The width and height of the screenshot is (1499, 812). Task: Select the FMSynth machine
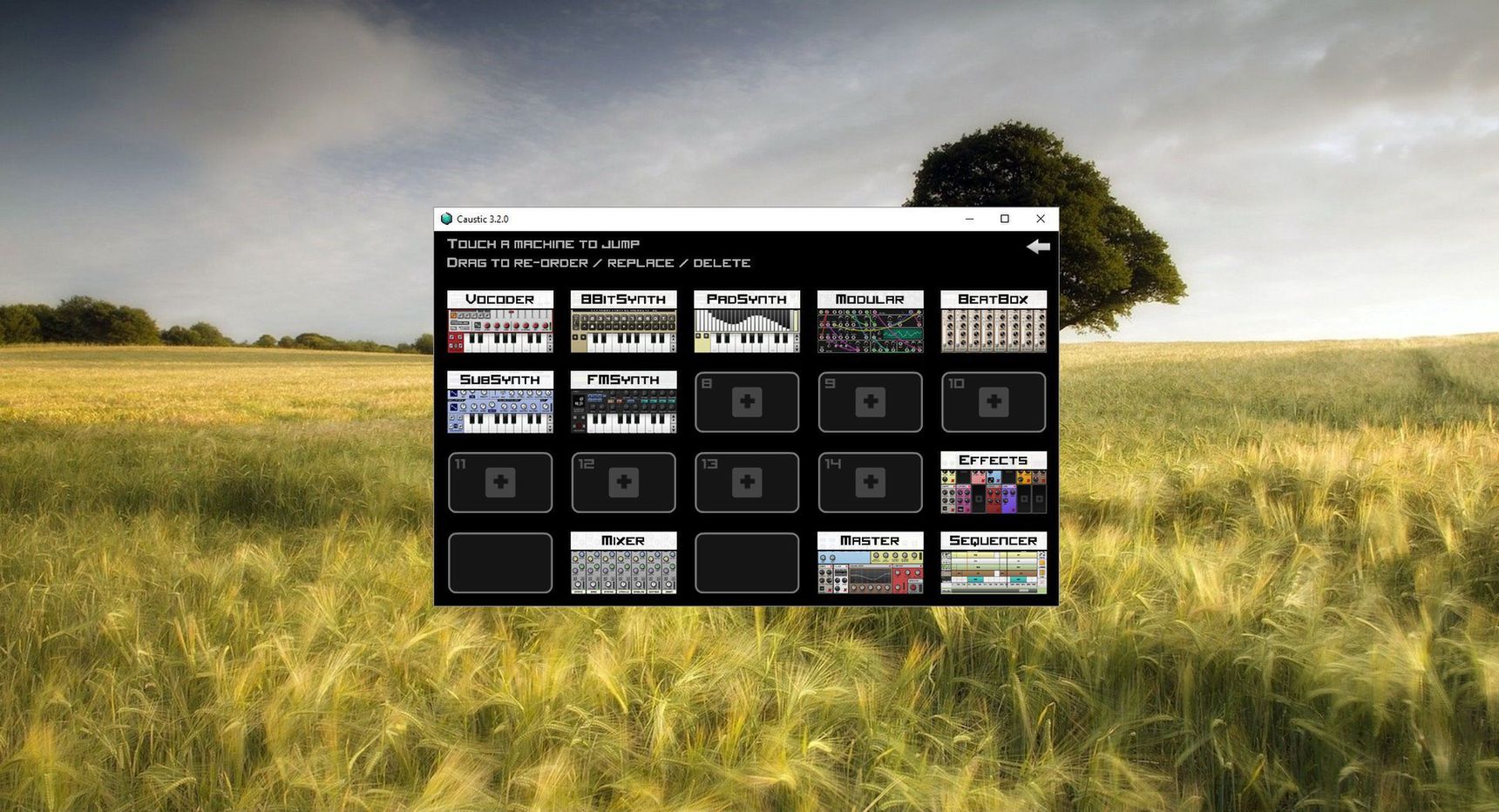(623, 402)
